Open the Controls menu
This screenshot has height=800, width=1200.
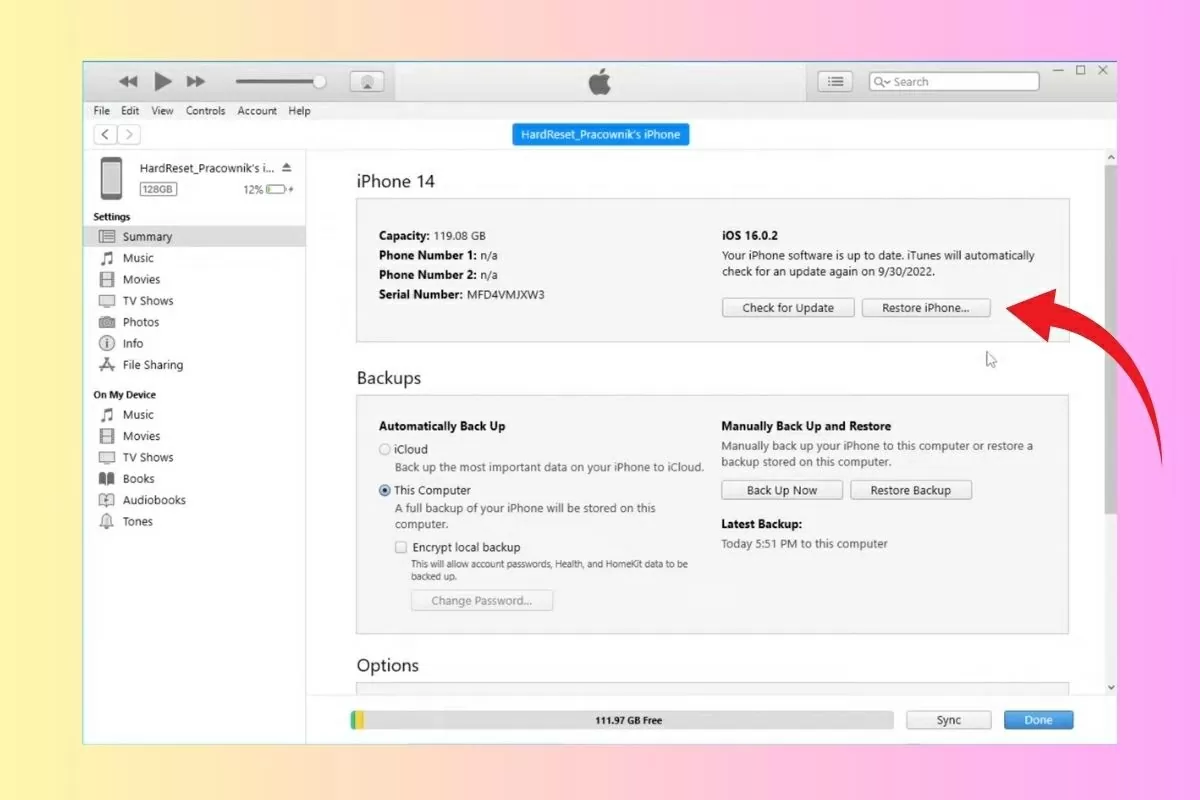coord(205,111)
